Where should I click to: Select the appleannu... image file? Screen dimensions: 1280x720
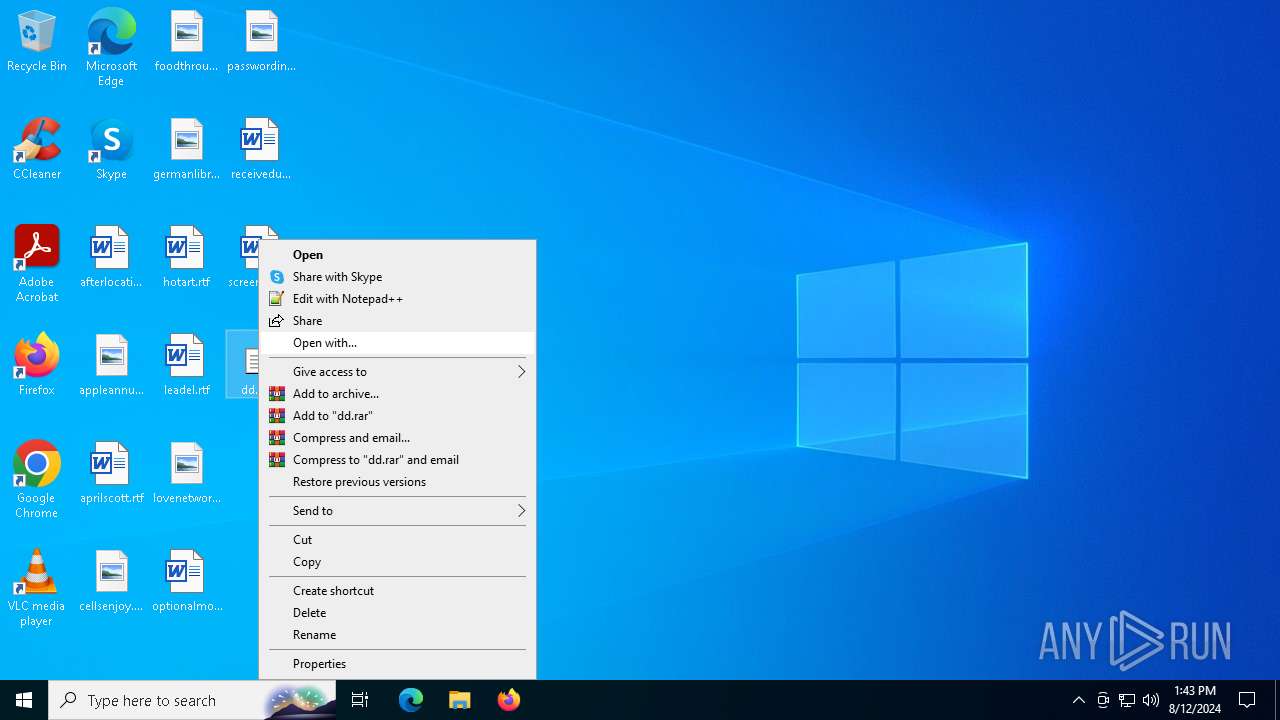pos(111,365)
